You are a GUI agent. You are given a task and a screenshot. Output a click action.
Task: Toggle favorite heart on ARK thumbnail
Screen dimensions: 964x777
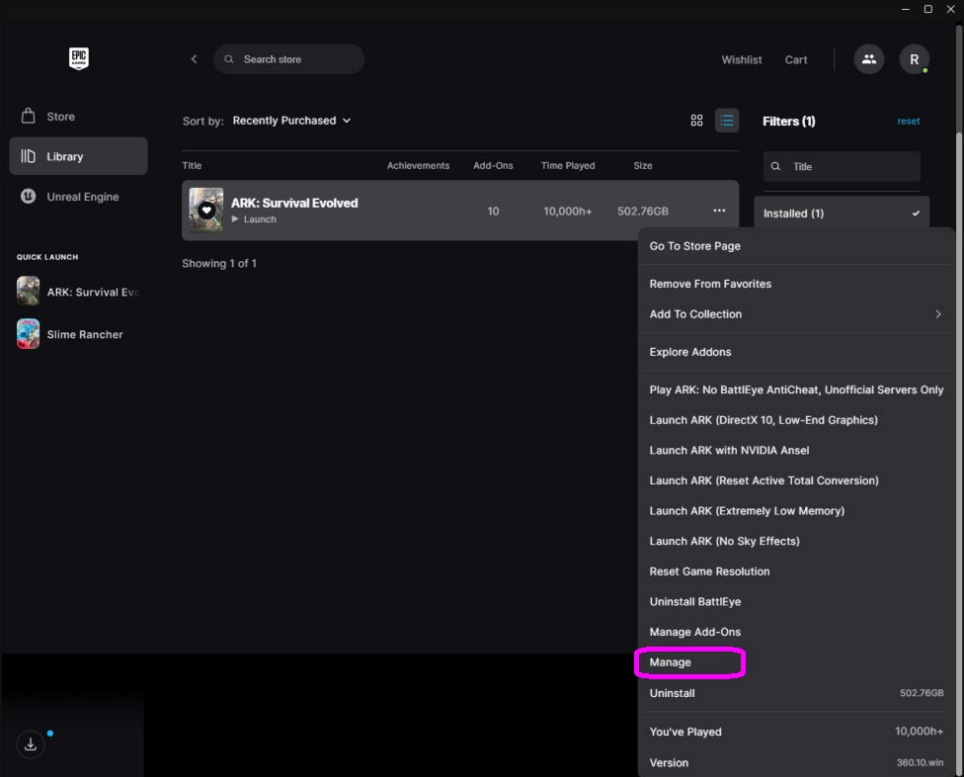tap(207, 210)
